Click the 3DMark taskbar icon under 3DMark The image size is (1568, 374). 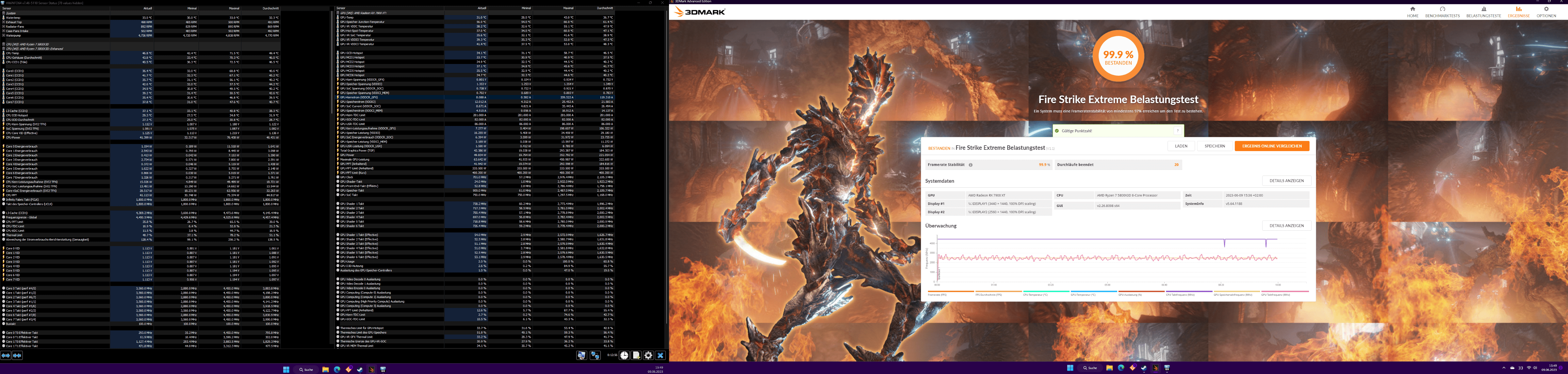tap(1155, 368)
